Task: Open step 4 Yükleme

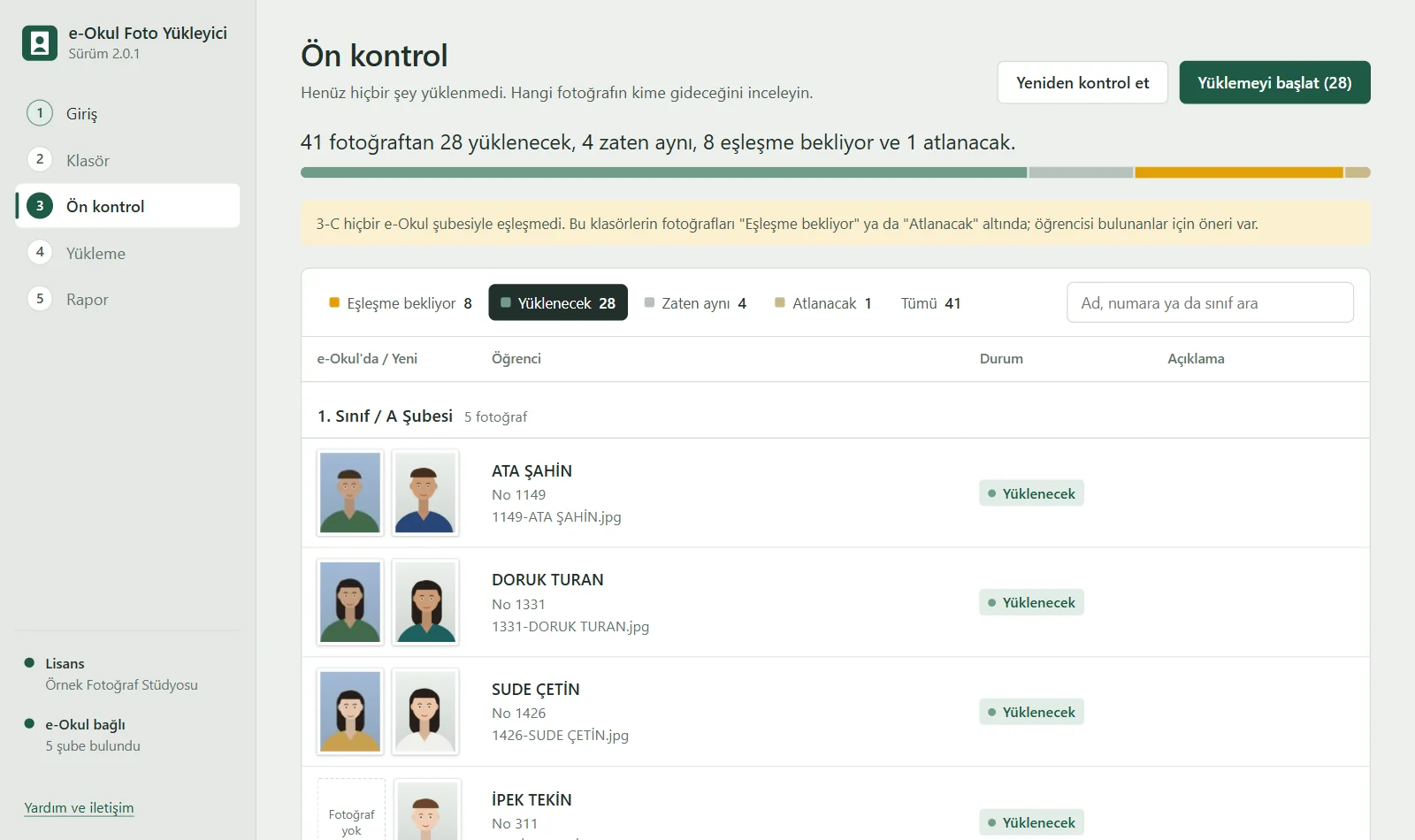Action: coord(127,253)
